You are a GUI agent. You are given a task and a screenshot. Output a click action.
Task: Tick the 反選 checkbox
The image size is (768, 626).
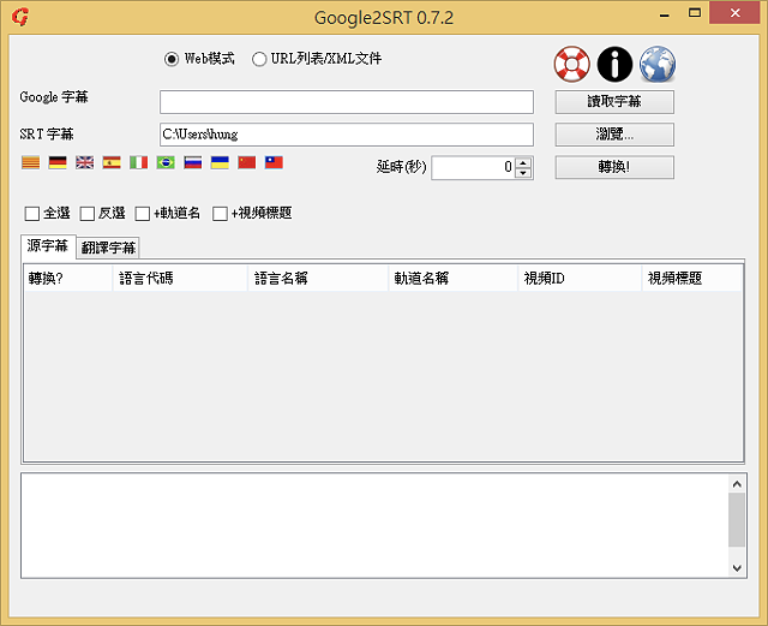point(103,214)
